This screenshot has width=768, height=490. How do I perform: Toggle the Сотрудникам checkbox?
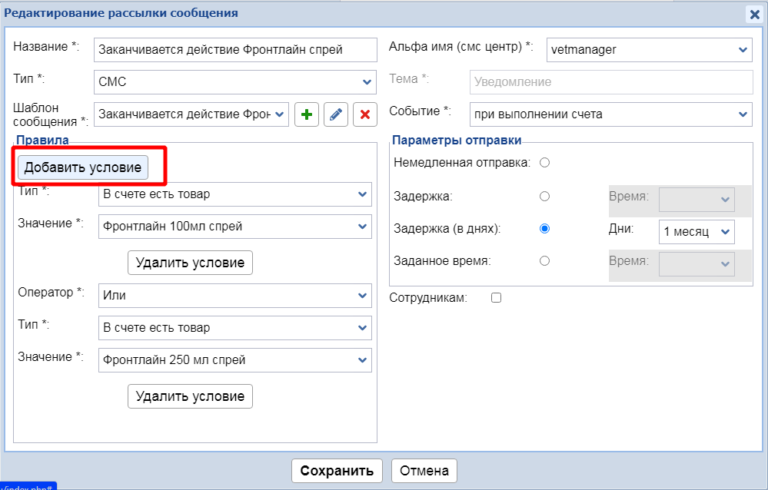tap(496, 298)
